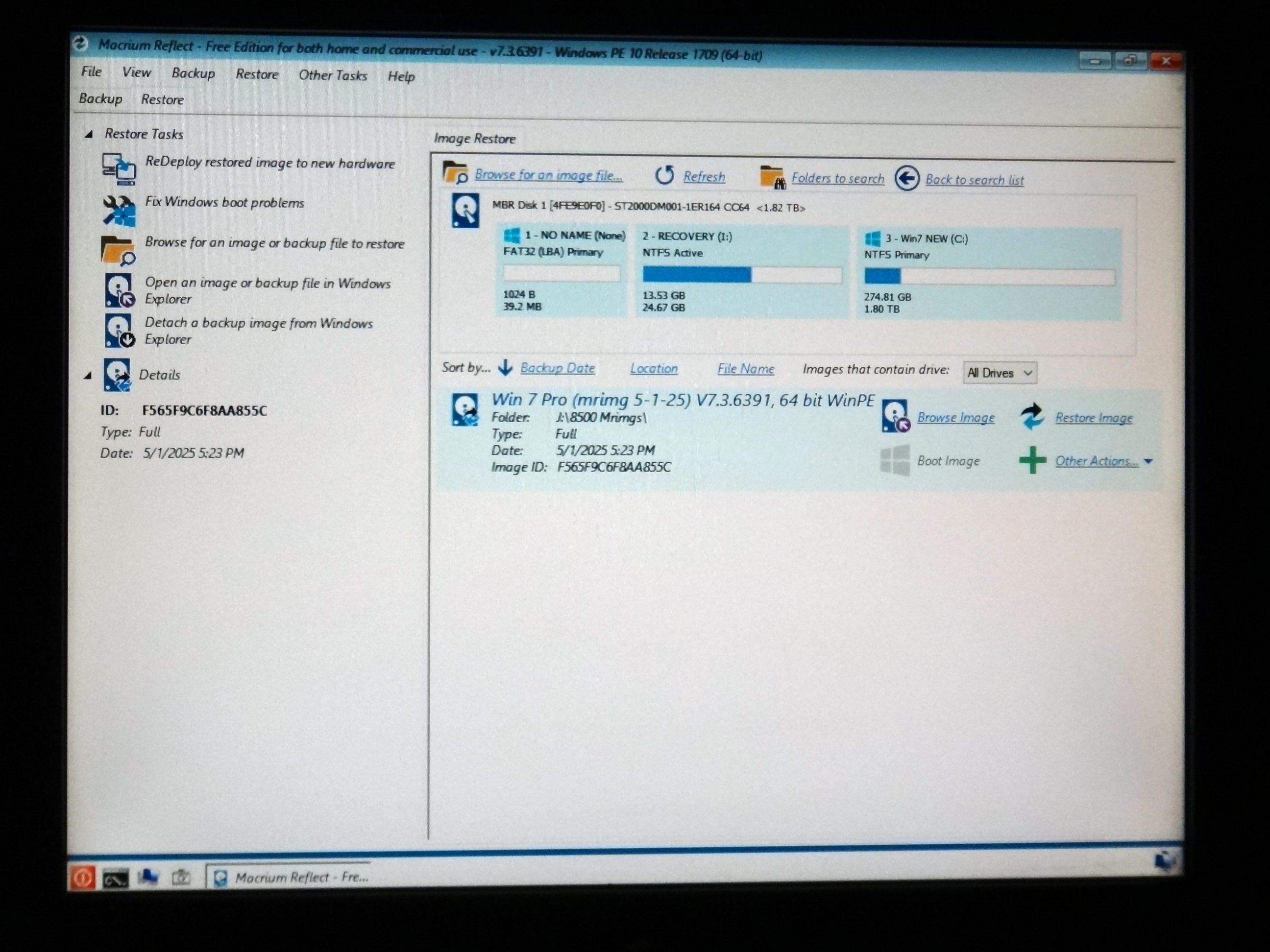Click the Win7 NEW (C:) partition usage bar
This screenshot has width=1270, height=952.
pyautogui.click(x=990, y=277)
